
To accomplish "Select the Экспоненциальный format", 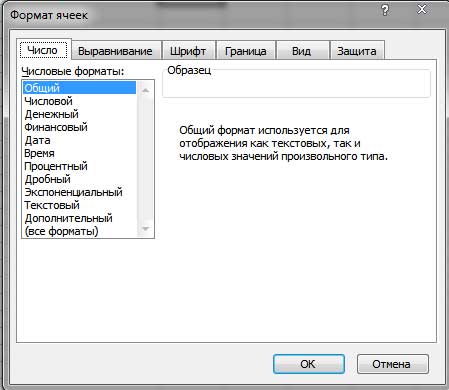I will (80, 192).
